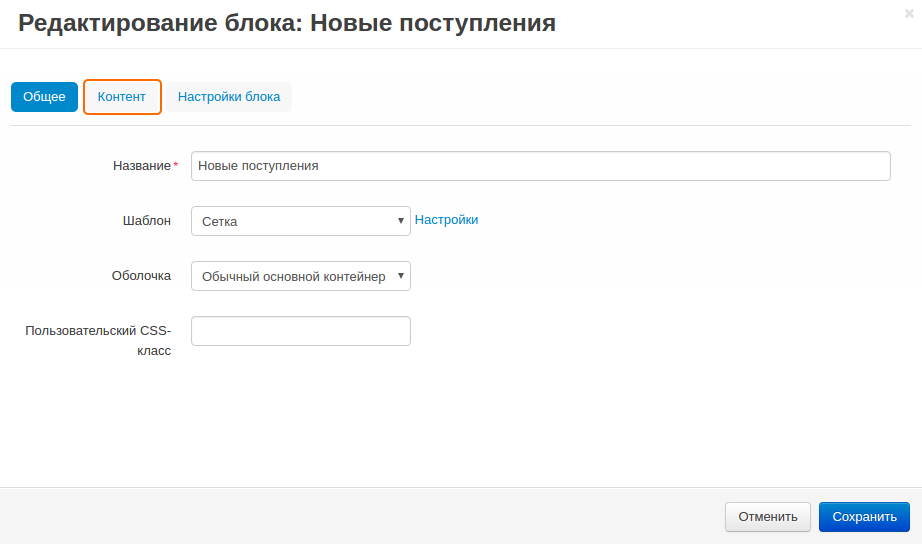The image size is (922, 544).
Task: Click the Отменить button
Action: point(767,516)
